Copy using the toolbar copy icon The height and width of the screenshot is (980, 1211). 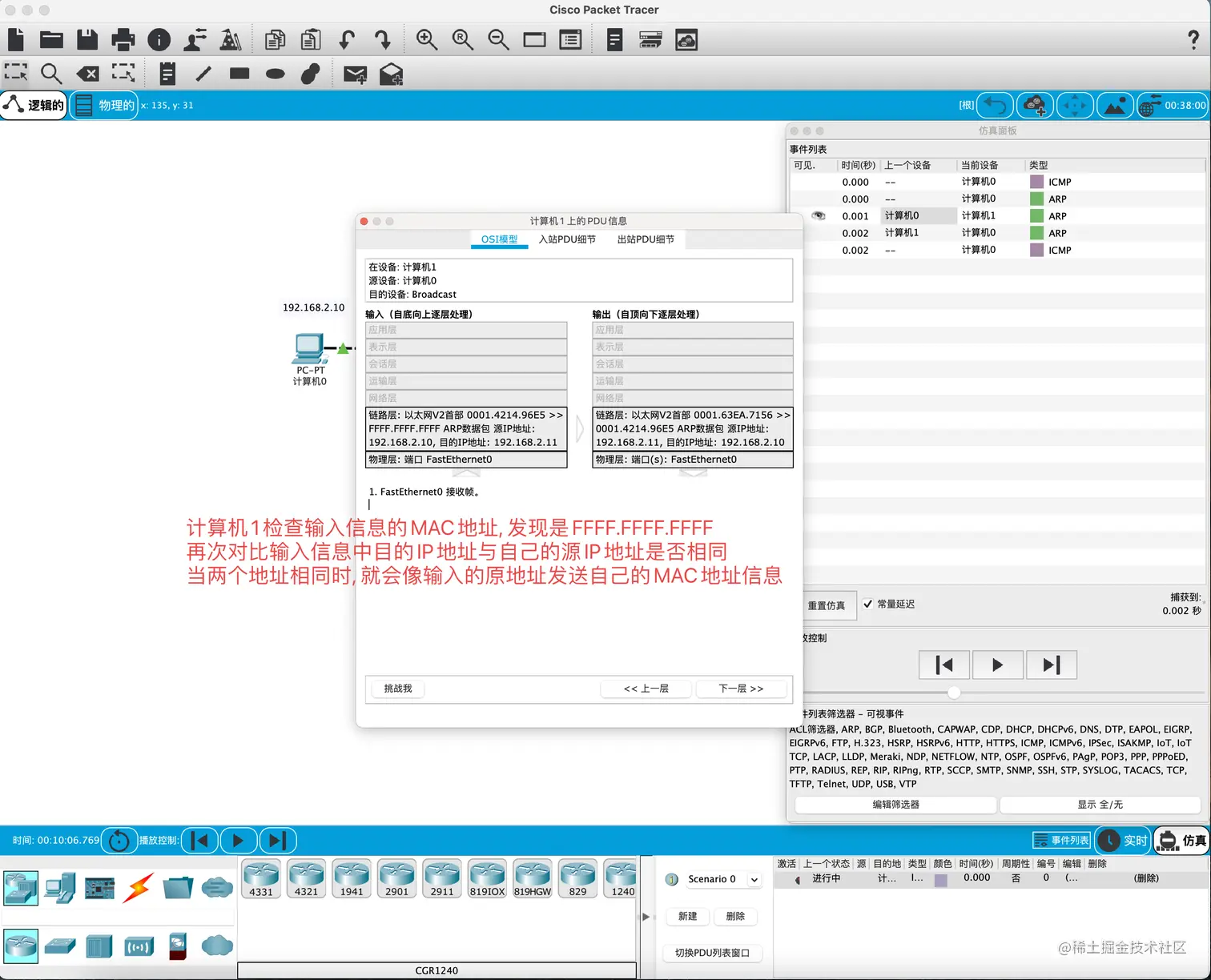point(275,39)
